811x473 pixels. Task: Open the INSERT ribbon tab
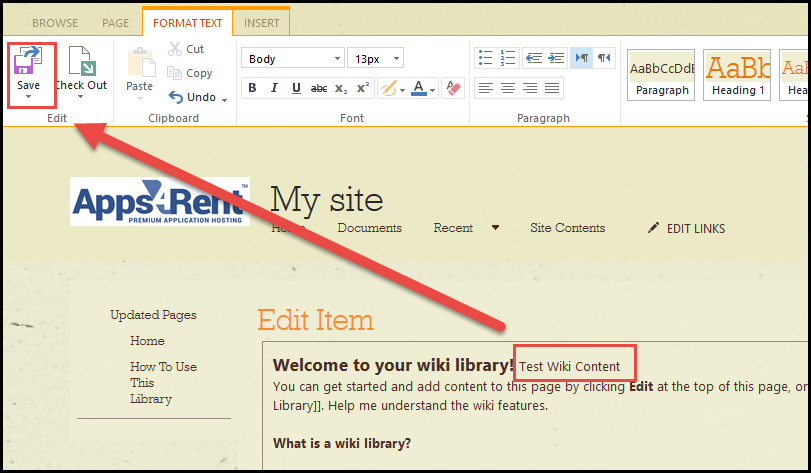[x=261, y=23]
